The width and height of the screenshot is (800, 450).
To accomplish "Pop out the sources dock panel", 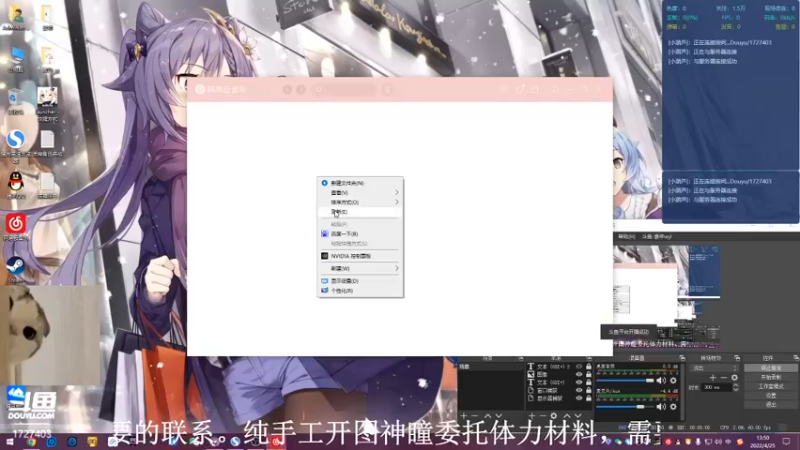I will click(x=589, y=358).
